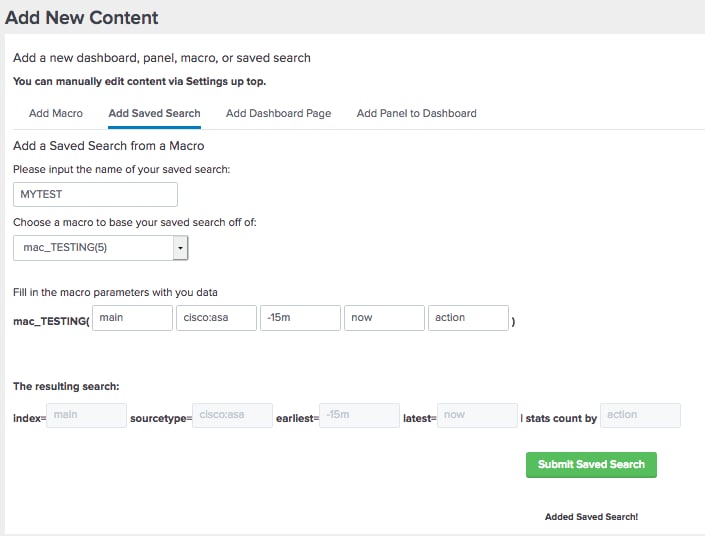Click the disabled index= result field

[x=86, y=415]
